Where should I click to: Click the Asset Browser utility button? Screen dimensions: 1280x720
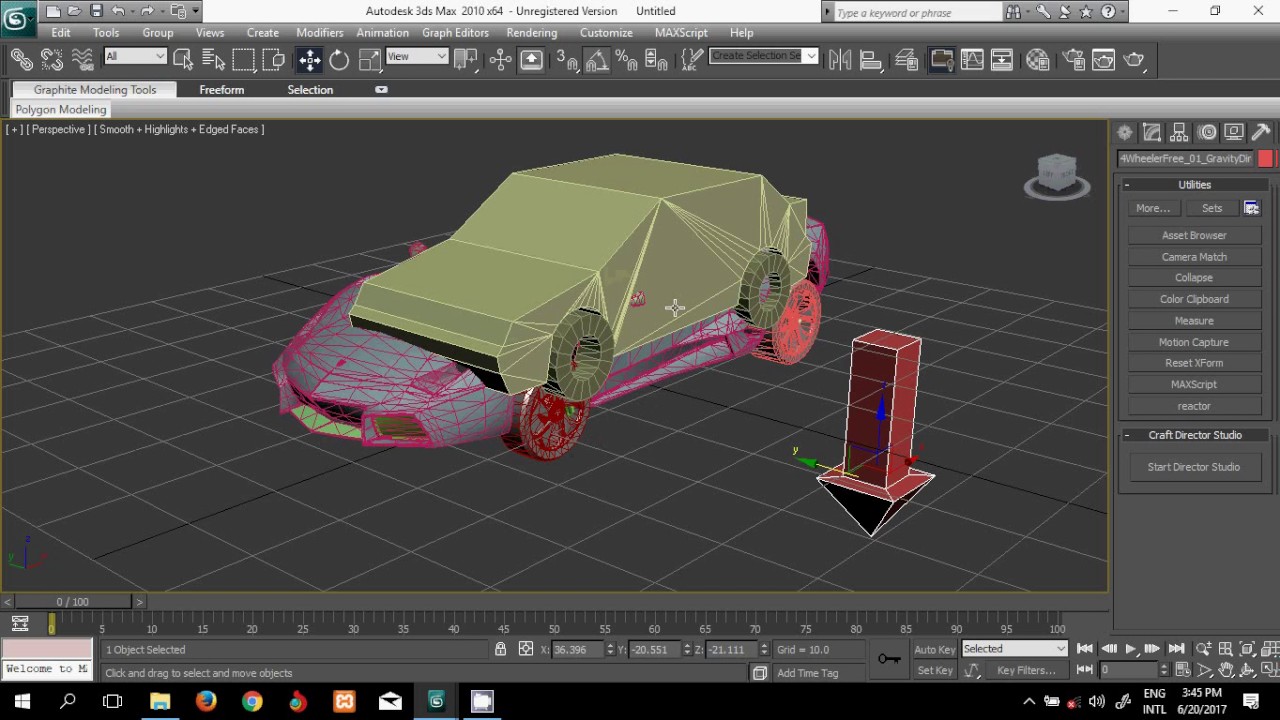point(1194,236)
